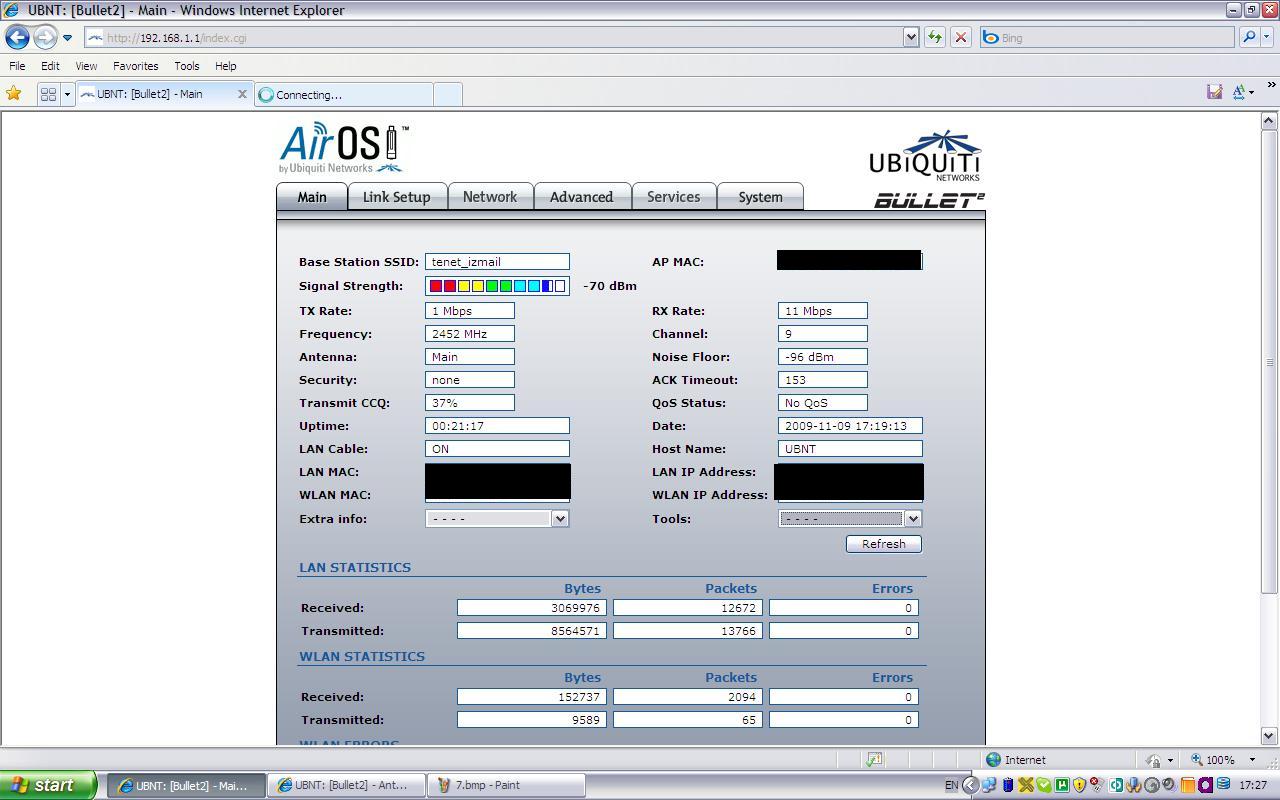Select the System tab
Viewport: 1280px width, 800px height.
click(x=760, y=197)
